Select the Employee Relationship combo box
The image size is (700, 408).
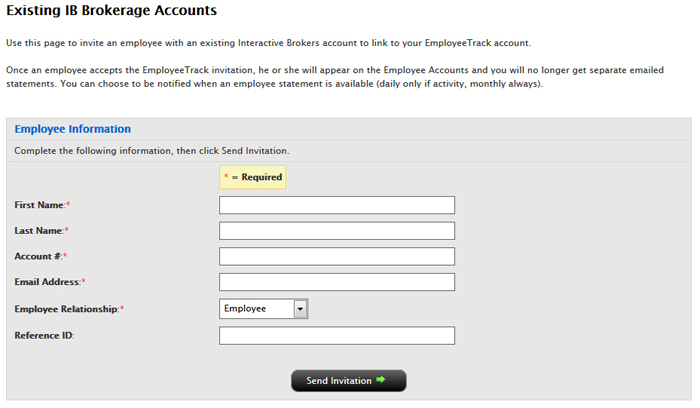pos(263,309)
